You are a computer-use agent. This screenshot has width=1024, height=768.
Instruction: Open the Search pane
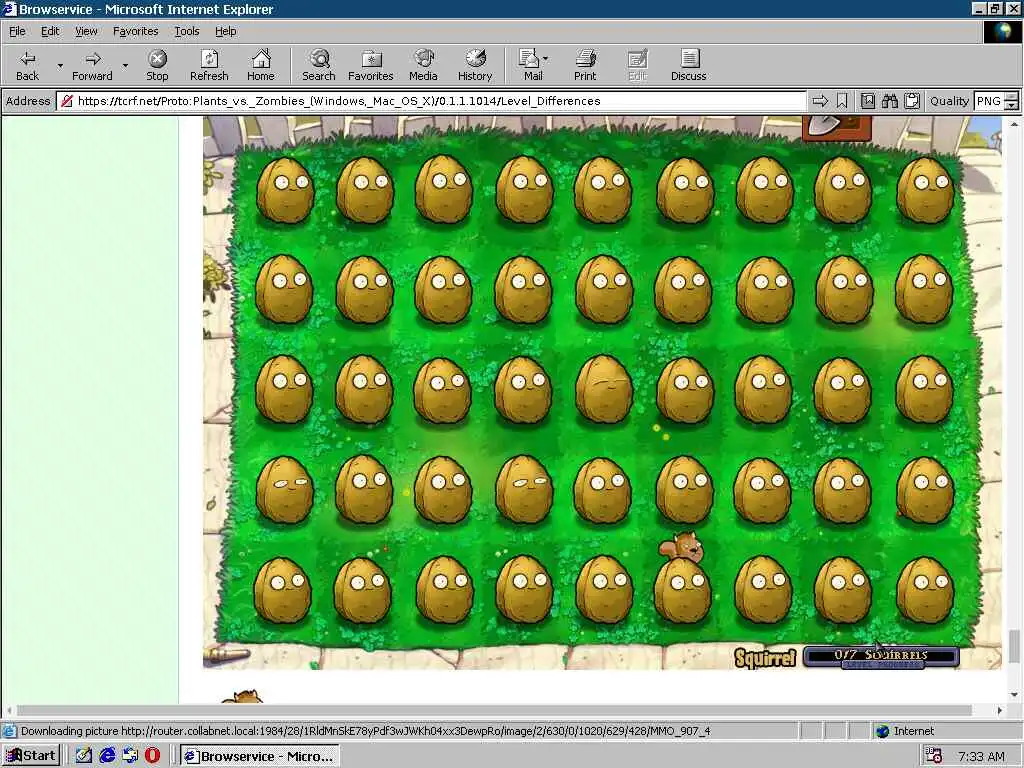pyautogui.click(x=319, y=65)
